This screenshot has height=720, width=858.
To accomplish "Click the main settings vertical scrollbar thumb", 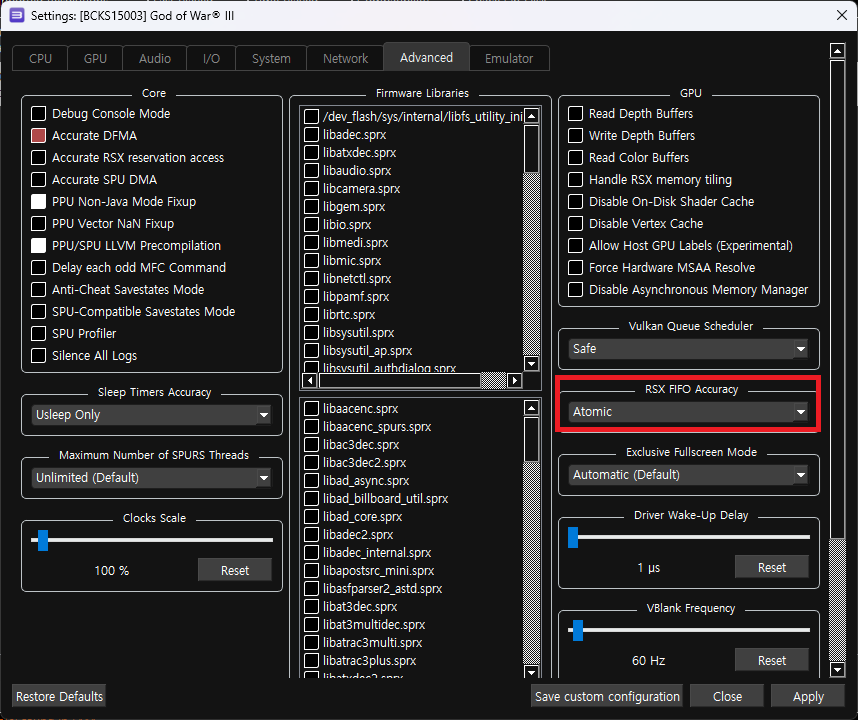I will 837,299.
